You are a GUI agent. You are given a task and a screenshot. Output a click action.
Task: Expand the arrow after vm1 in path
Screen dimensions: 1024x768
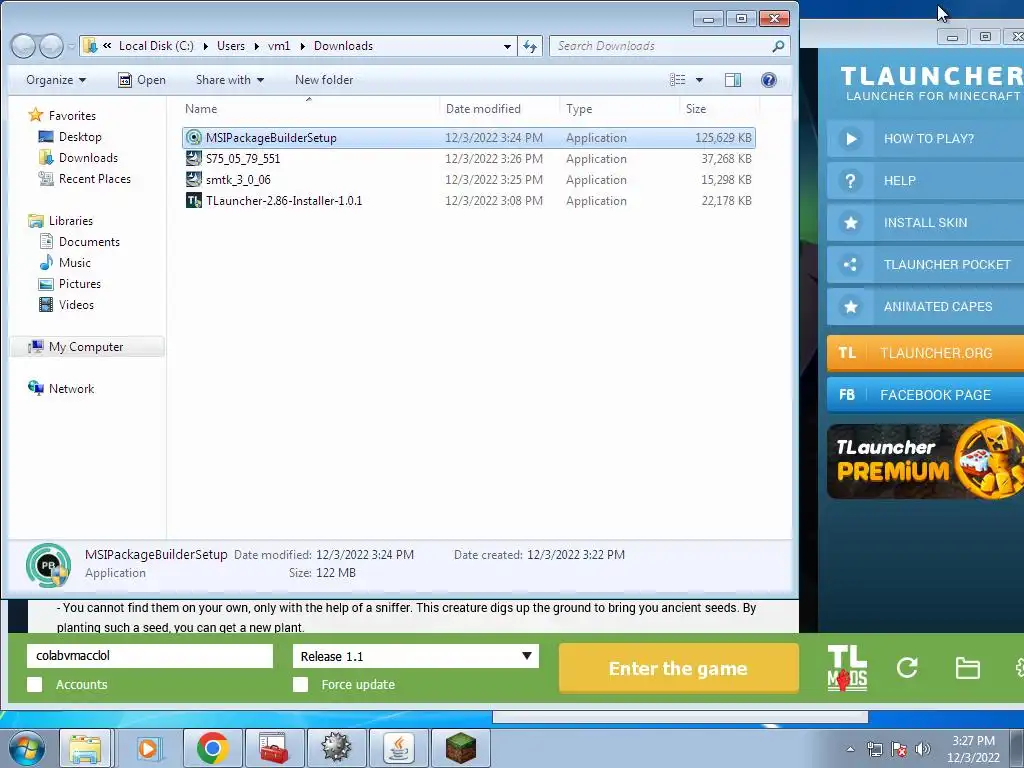302,46
